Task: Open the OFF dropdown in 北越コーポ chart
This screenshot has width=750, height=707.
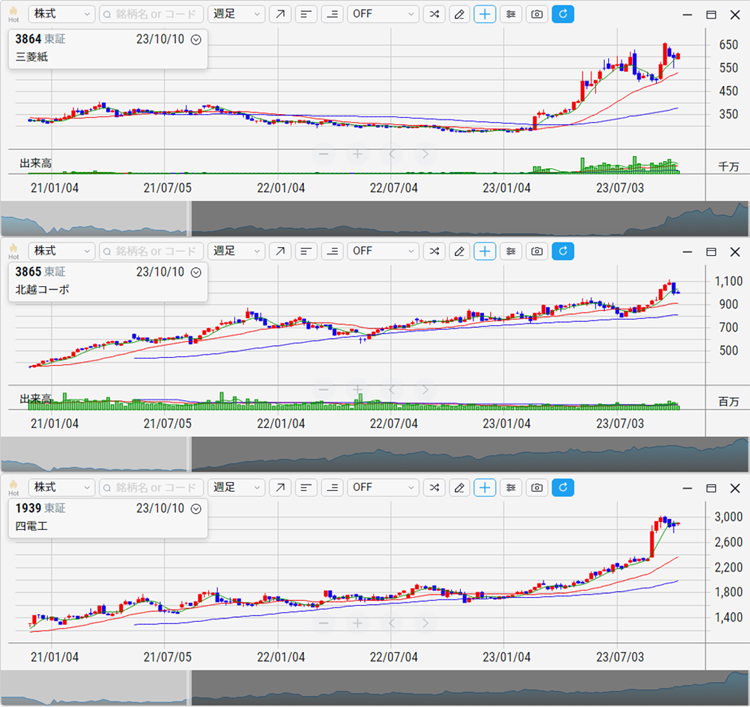Action: (382, 251)
